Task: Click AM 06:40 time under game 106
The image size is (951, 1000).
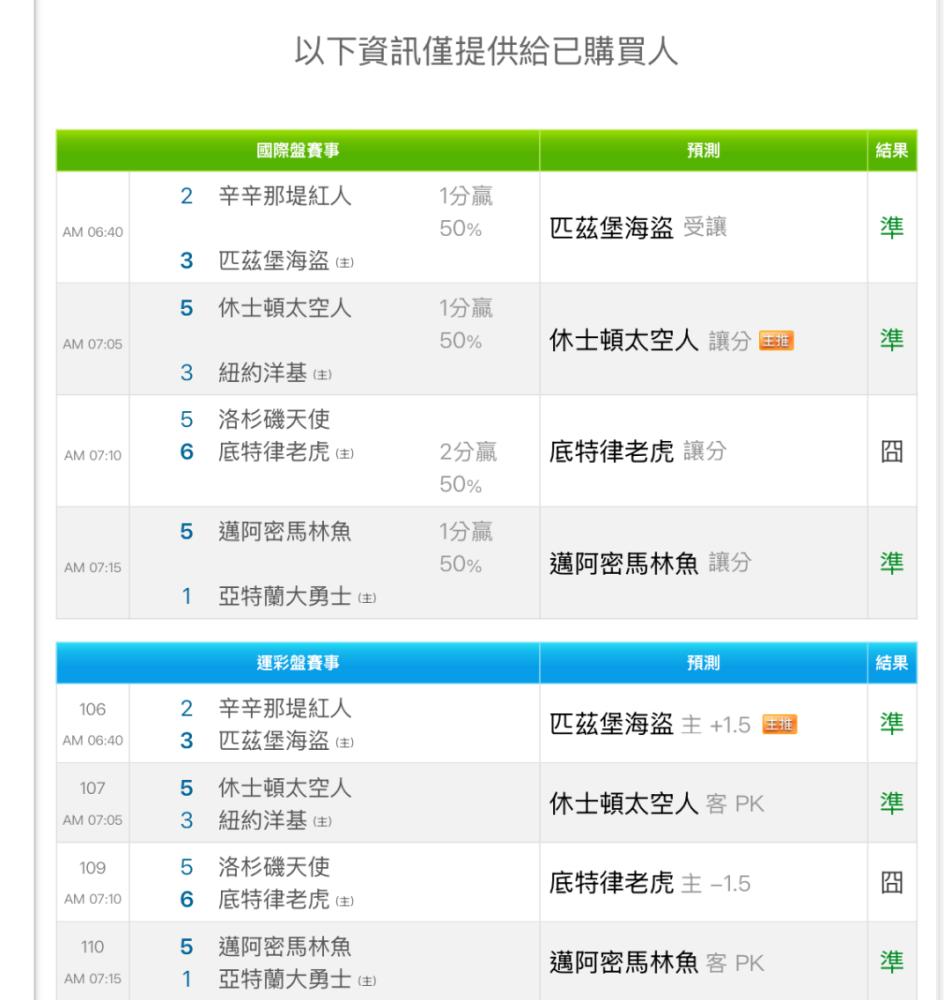Action: click(x=92, y=740)
